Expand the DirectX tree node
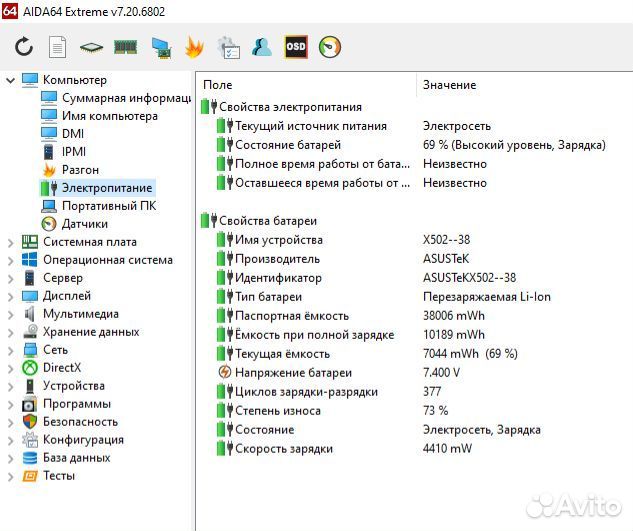The image size is (633, 531). pyautogui.click(x=11, y=368)
